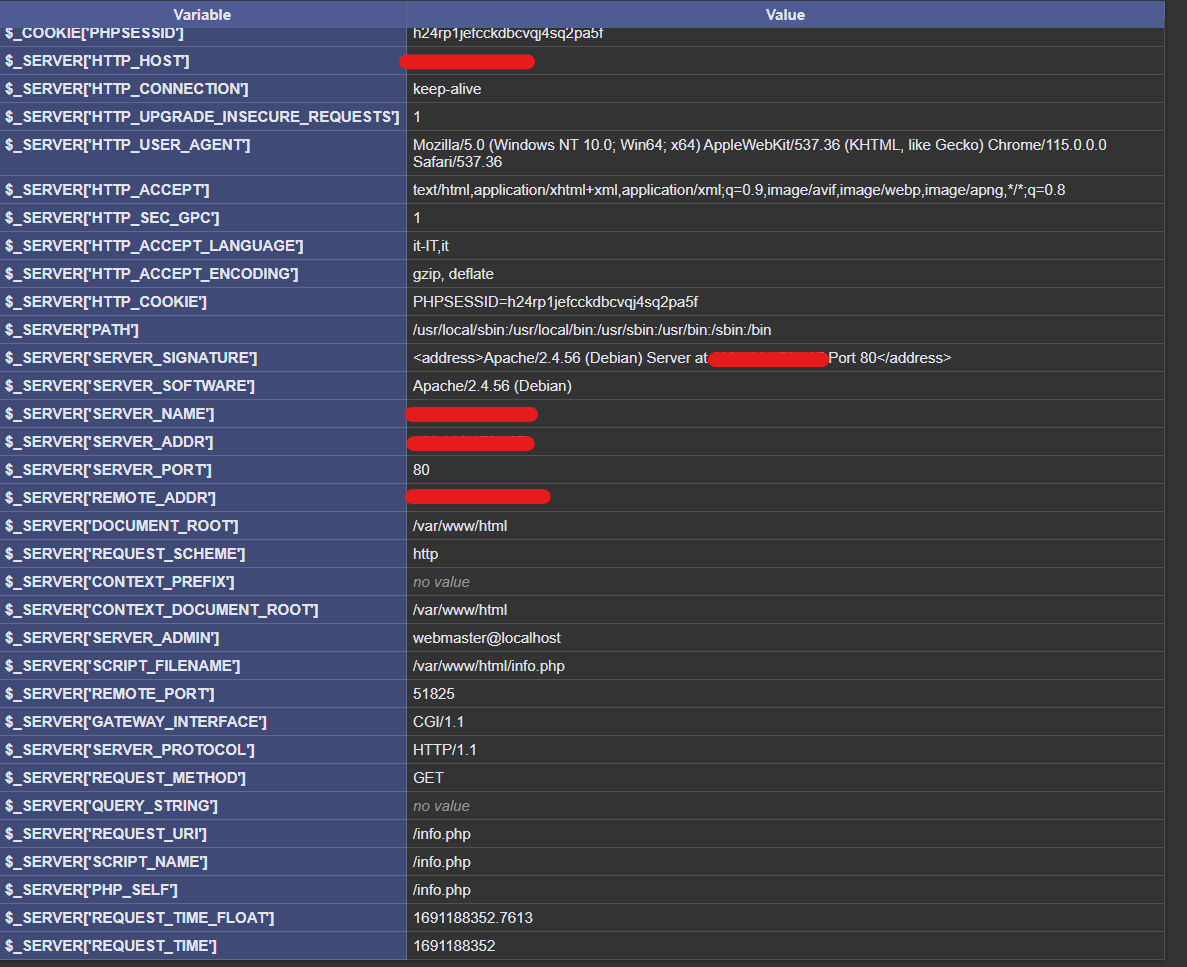The width and height of the screenshot is (1187, 967).
Task: Click the GATEWAY_INTERFACE value CGI/1.1
Action: (x=440, y=721)
